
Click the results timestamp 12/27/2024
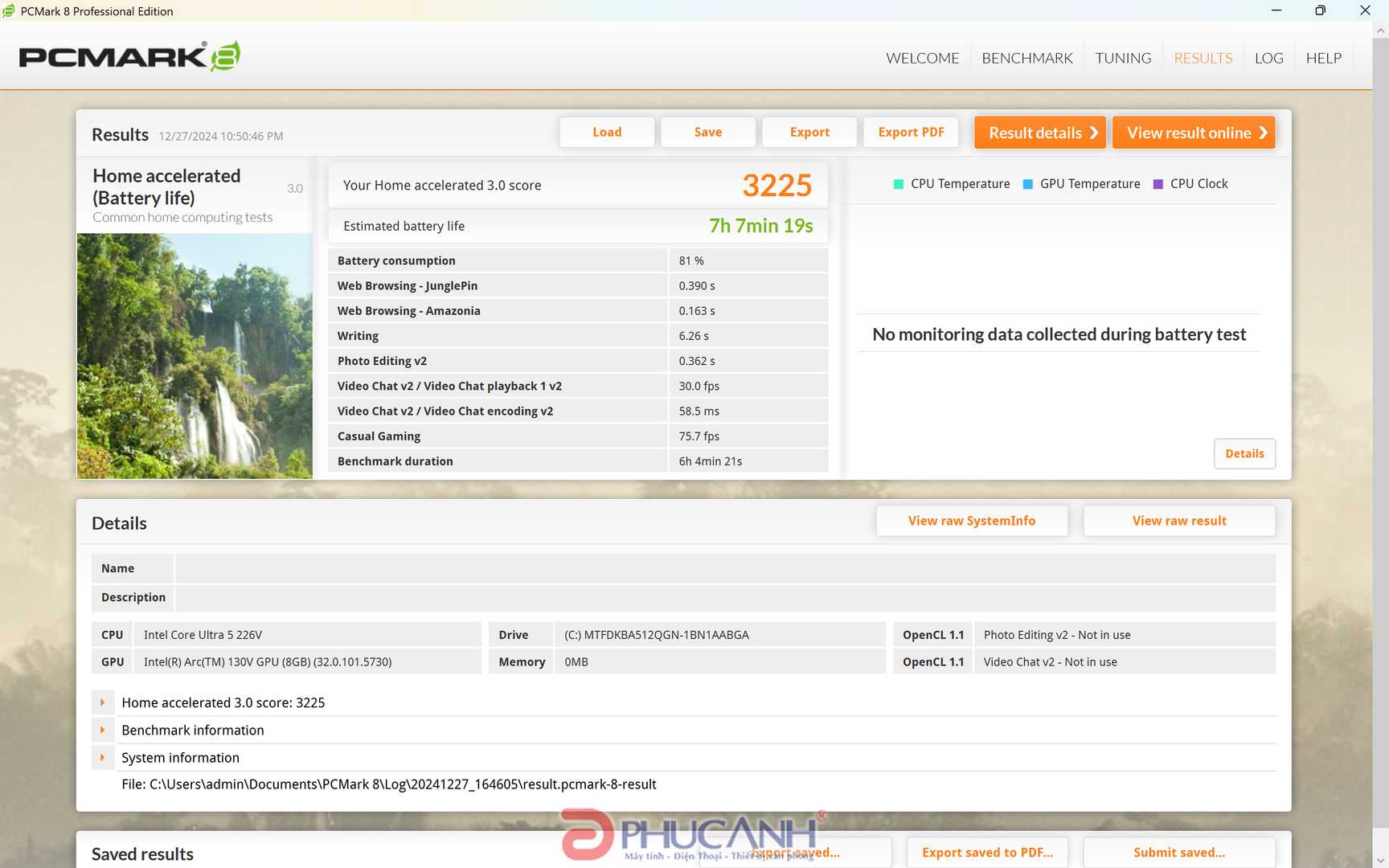pyautogui.click(x=220, y=136)
